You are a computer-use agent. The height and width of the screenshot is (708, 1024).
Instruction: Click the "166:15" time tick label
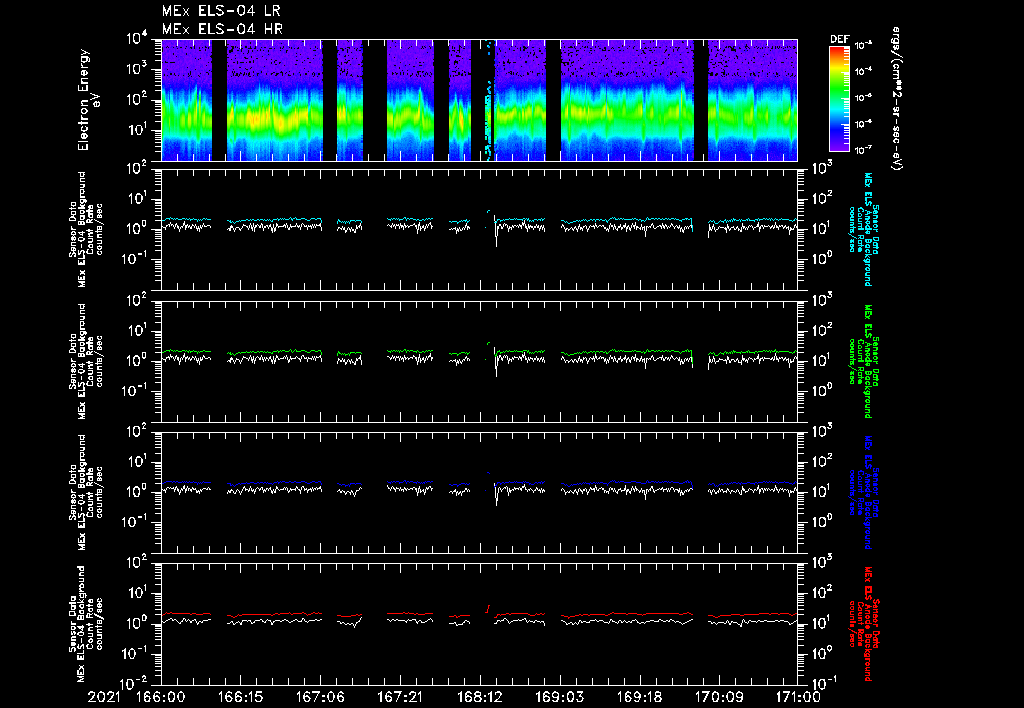(x=240, y=698)
